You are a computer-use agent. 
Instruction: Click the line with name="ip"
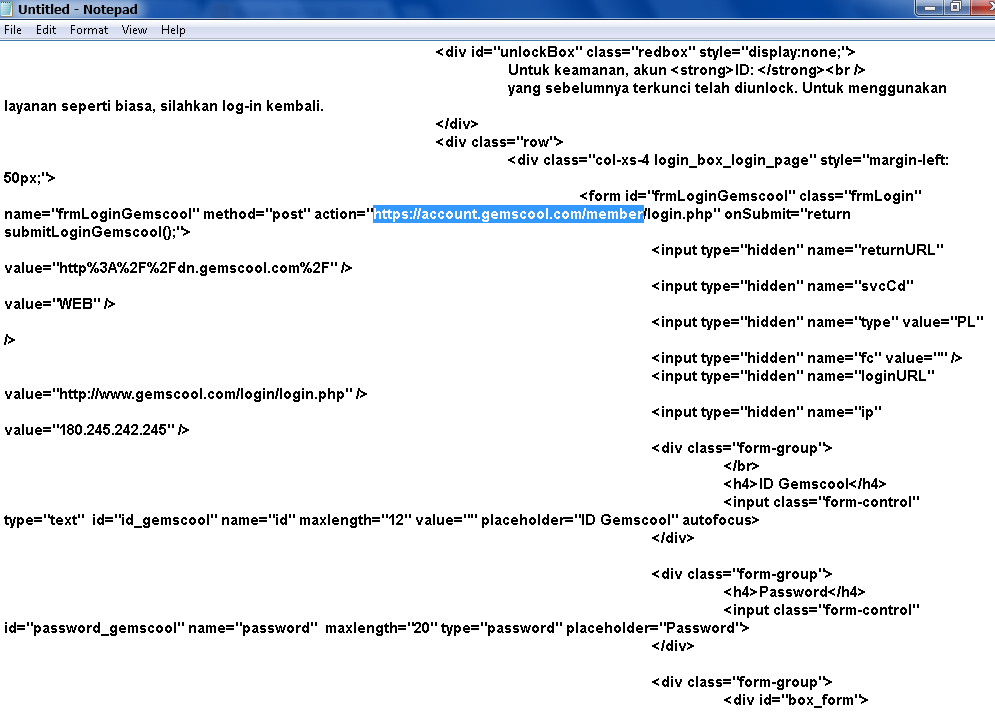coord(767,413)
